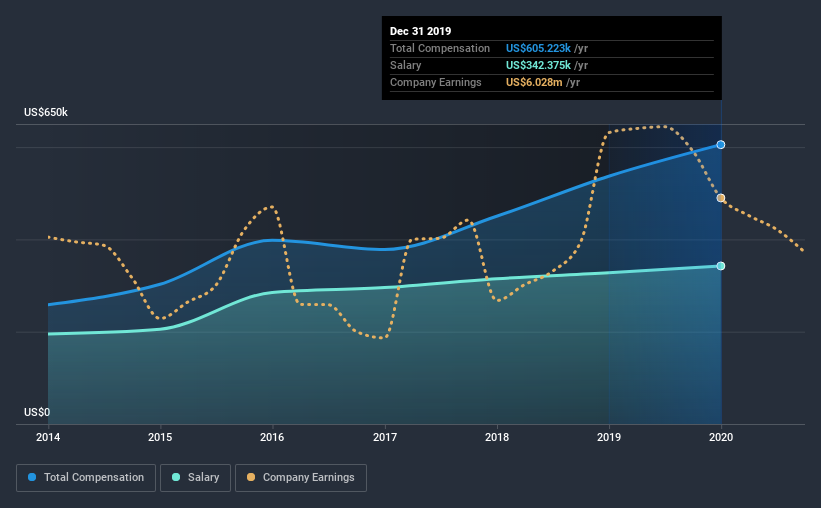821x508 pixels.
Task: Click the 2014 x-axis label
Action: [x=48, y=437]
